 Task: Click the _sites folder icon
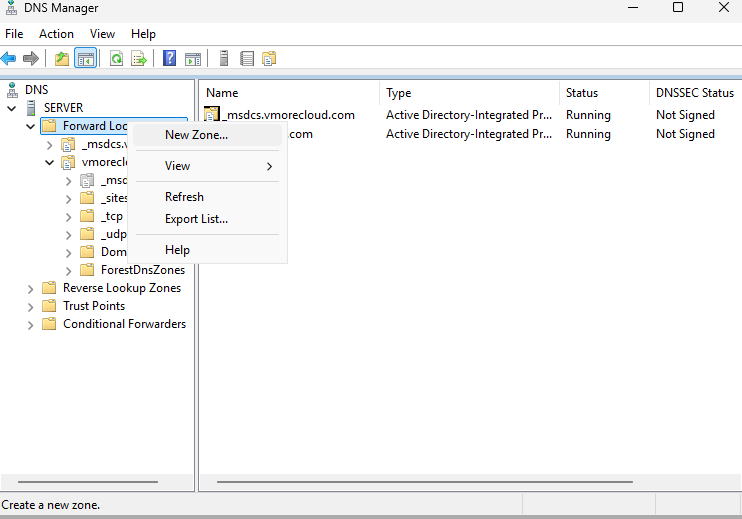point(87,198)
